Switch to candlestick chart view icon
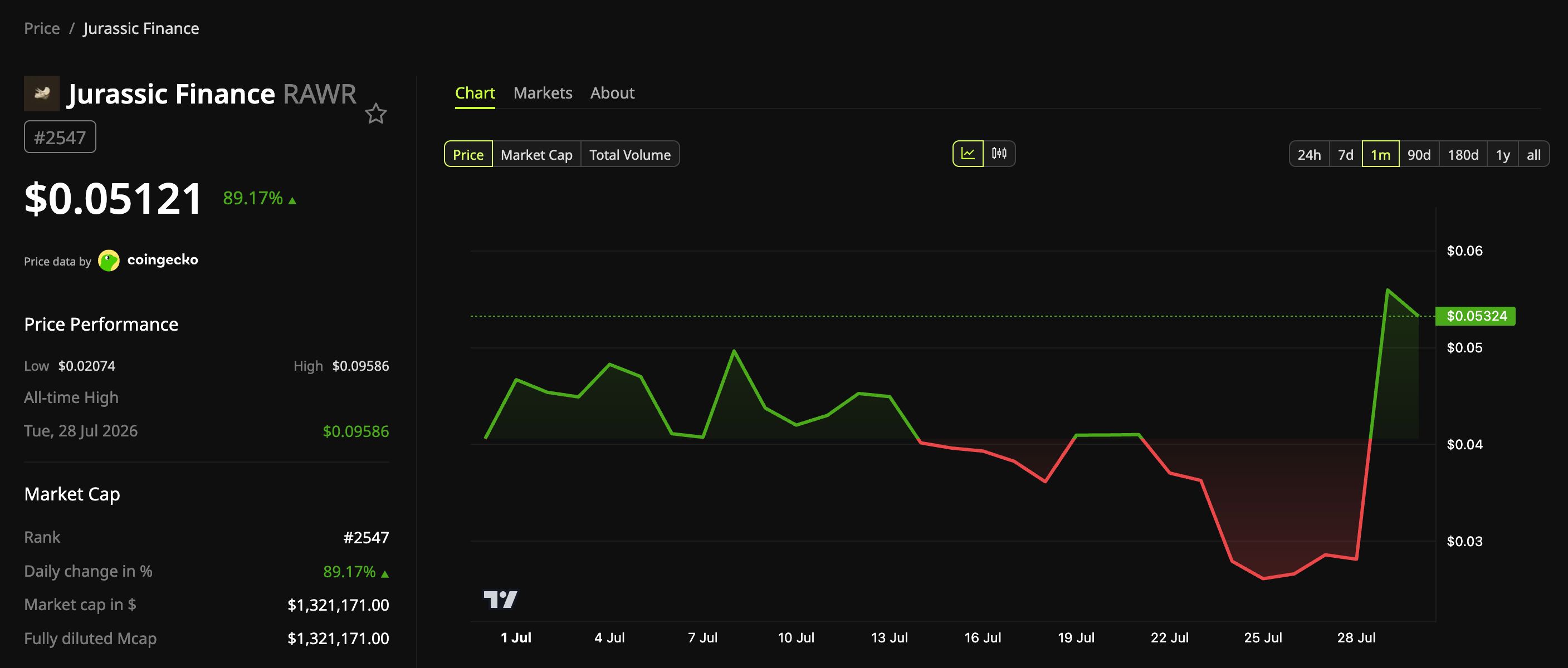Image resolution: width=1568 pixels, height=668 pixels. tap(999, 153)
